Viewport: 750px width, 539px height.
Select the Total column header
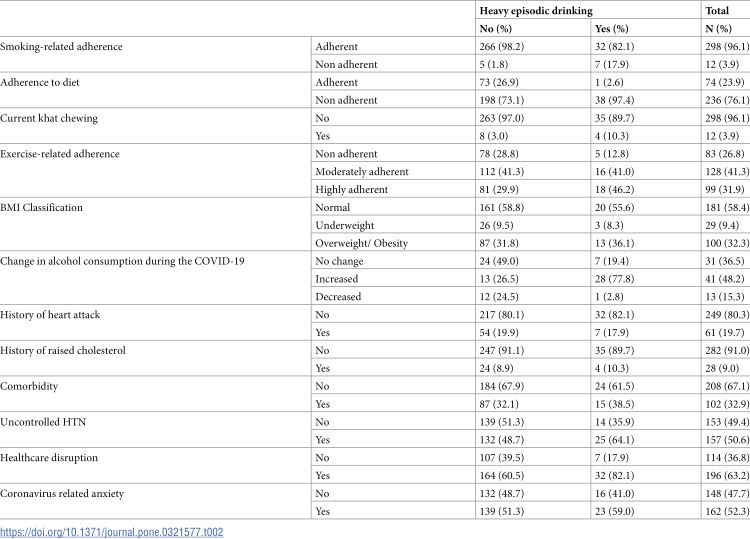click(x=717, y=11)
